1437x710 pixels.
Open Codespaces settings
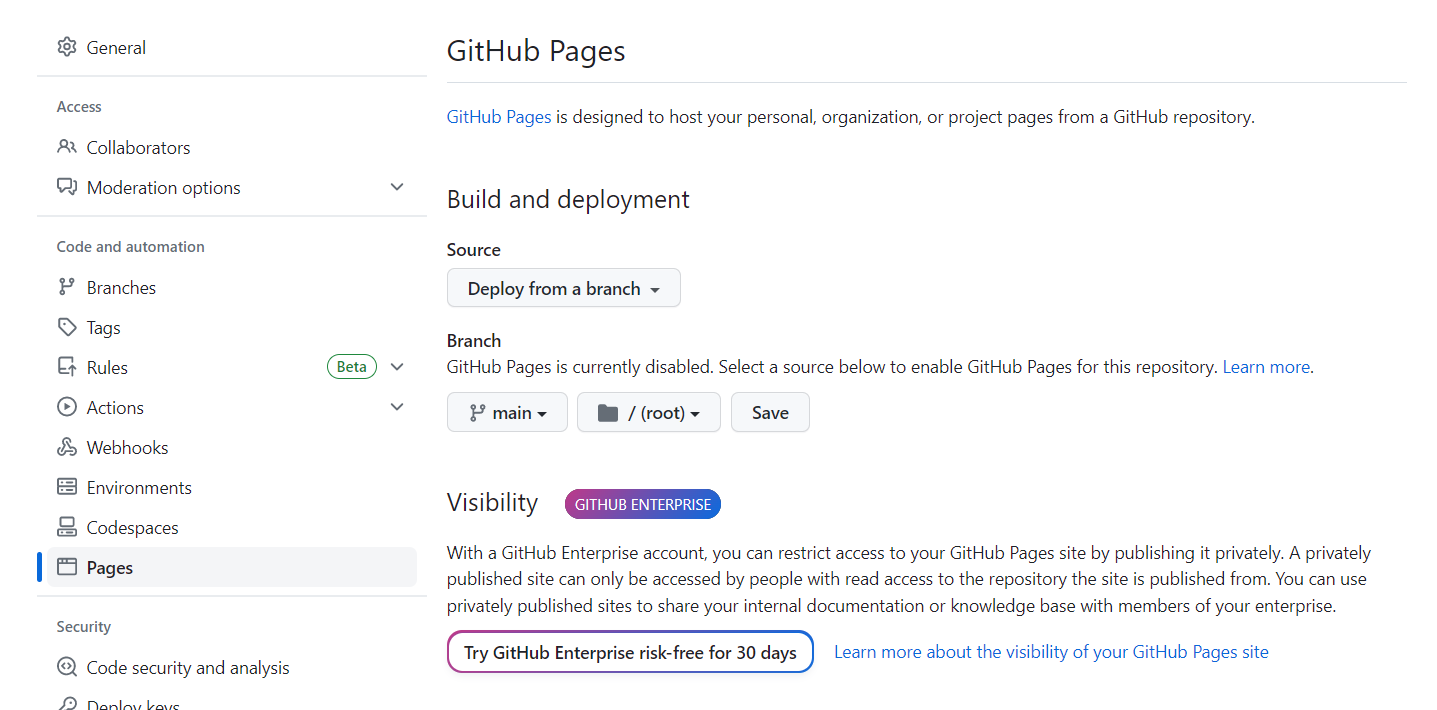click(132, 527)
